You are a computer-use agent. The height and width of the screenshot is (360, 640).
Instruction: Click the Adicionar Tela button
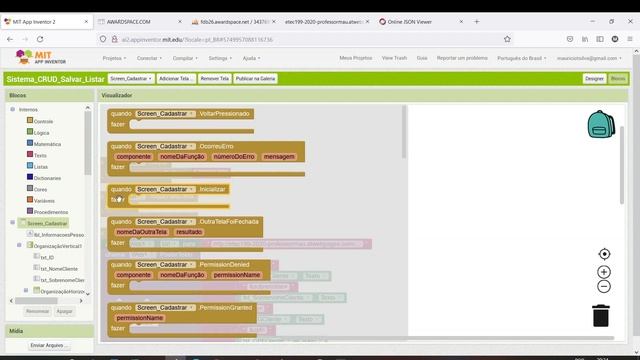176,78
